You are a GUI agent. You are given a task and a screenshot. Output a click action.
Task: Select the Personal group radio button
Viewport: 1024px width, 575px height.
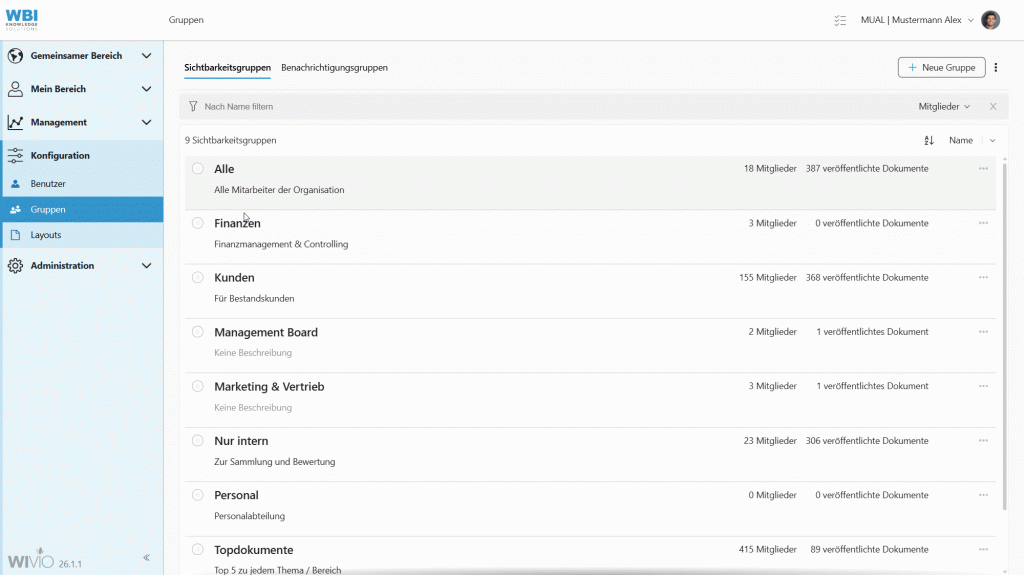(x=198, y=495)
